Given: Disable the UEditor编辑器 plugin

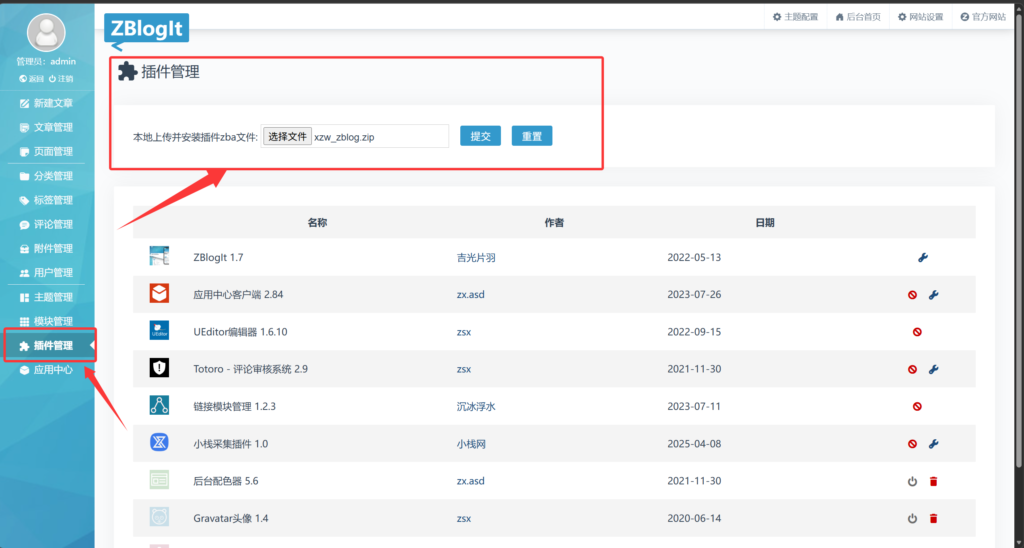Looking at the screenshot, I should (x=917, y=332).
